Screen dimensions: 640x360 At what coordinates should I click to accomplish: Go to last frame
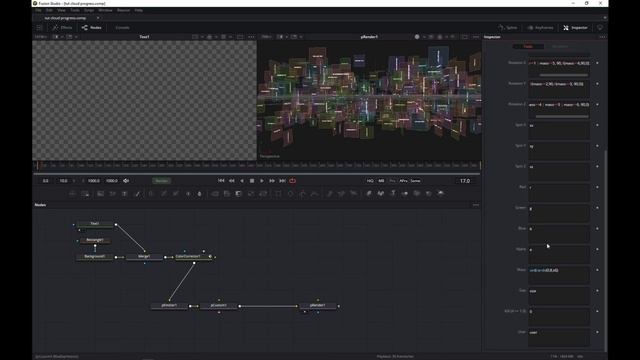pyautogui.click(x=282, y=181)
